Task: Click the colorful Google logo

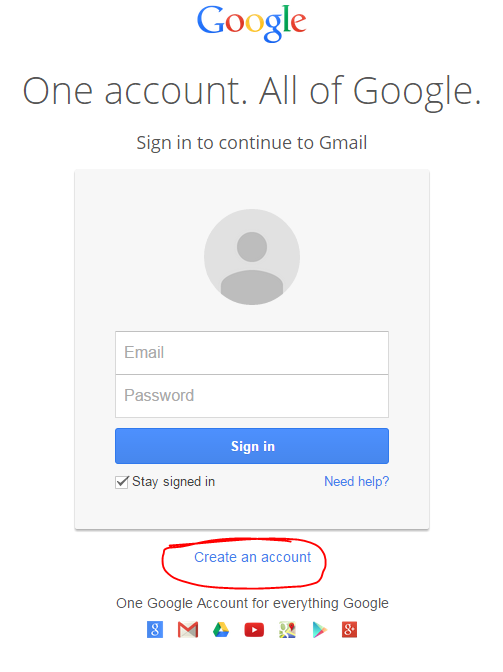Action: point(252,23)
